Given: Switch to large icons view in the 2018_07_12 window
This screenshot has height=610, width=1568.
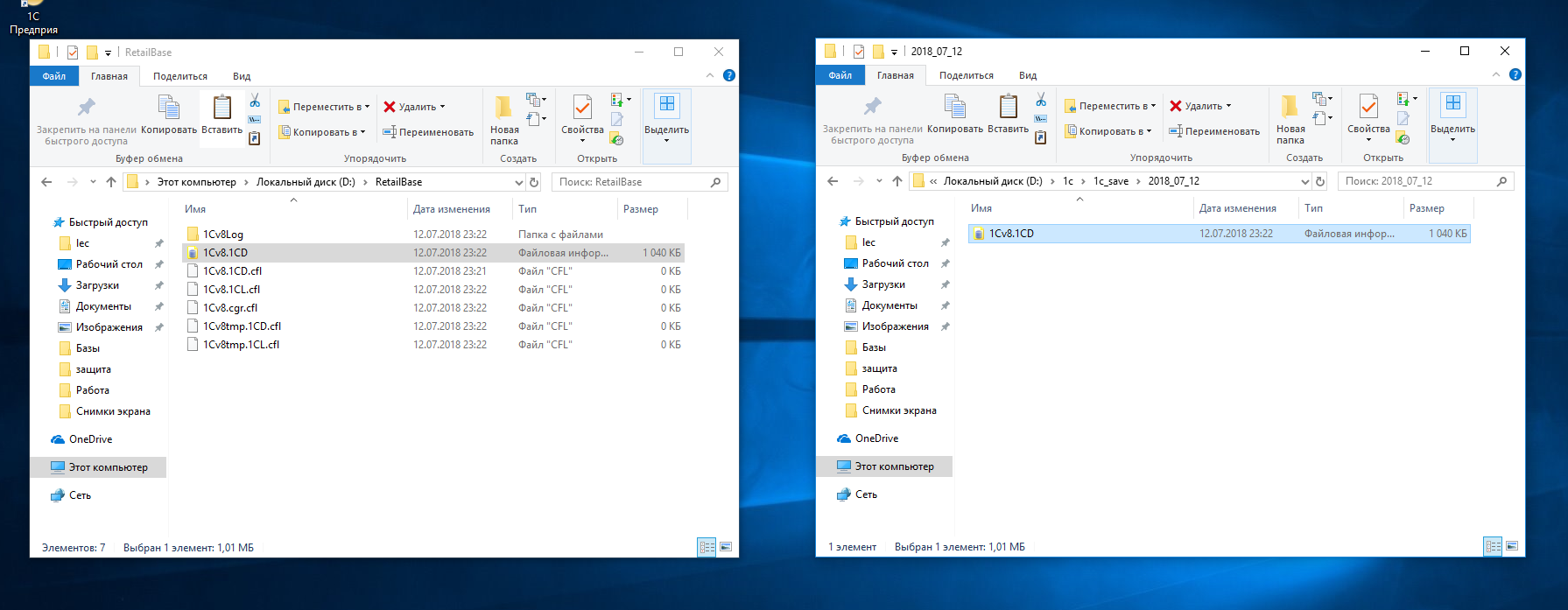Looking at the screenshot, I should point(1512,546).
